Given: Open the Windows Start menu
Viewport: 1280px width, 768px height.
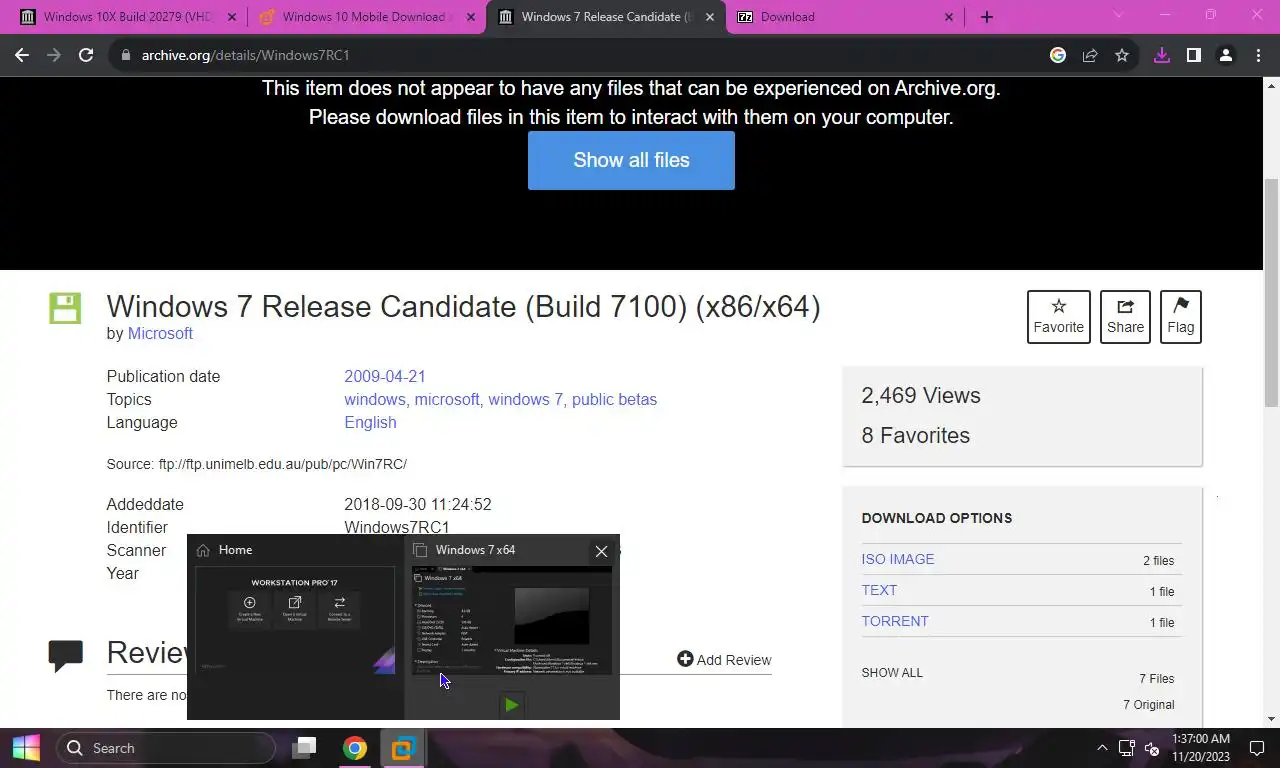Looking at the screenshot, I should coord(26,748).
